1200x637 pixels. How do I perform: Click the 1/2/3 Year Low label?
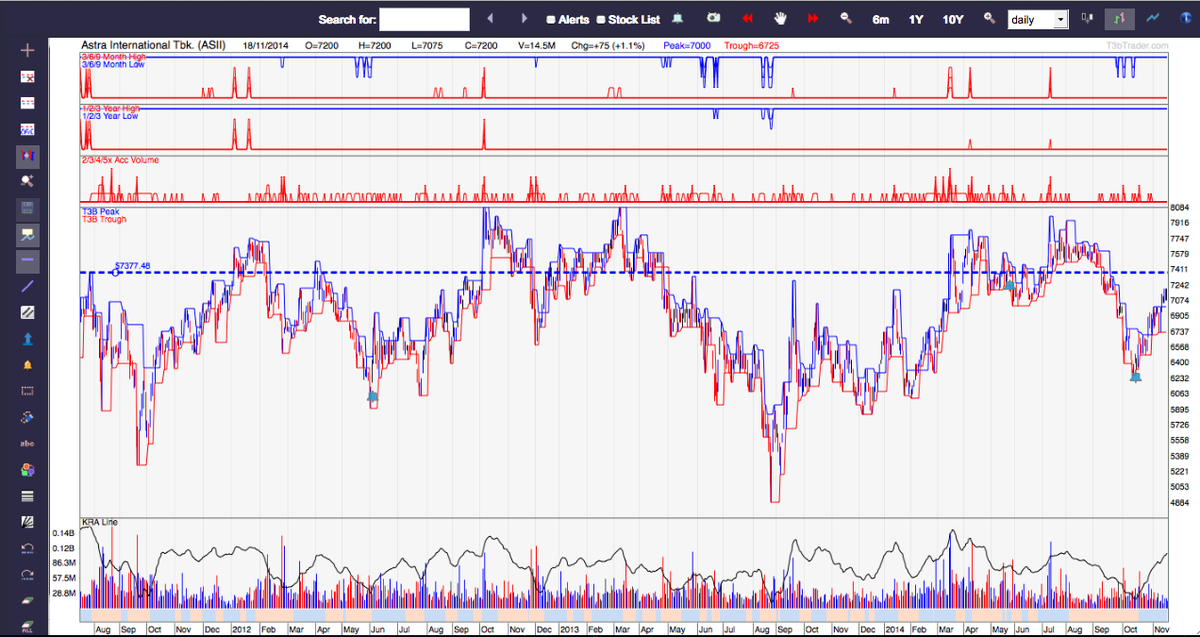pyautogui.click(x=110, y=116)
